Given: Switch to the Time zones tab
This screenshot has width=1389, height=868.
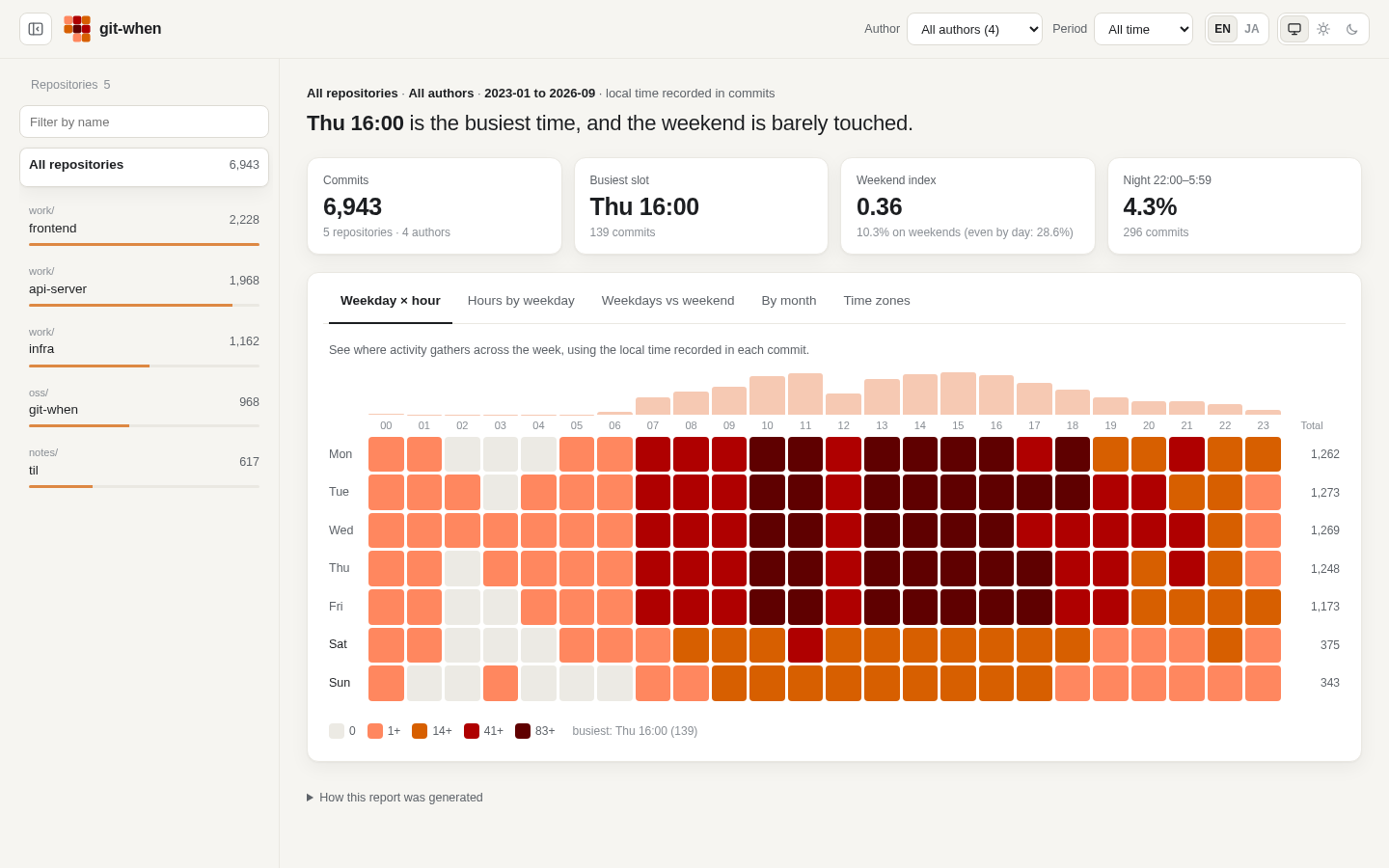Looking at the screenshot, I should pyautogui.click(x=877, y=301).
